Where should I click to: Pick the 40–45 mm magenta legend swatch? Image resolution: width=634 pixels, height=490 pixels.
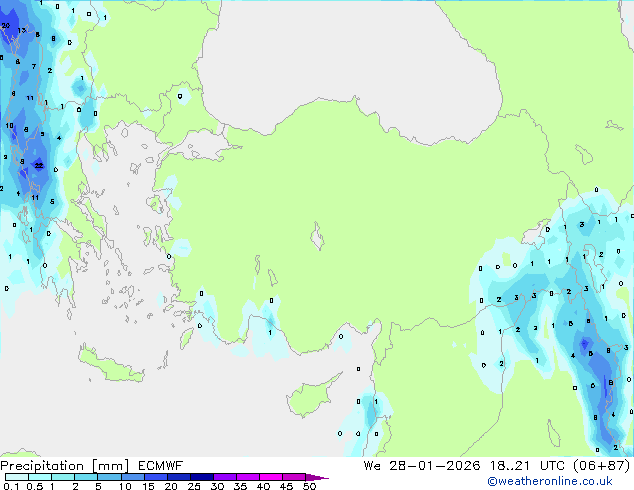click(x=271, y=477)
